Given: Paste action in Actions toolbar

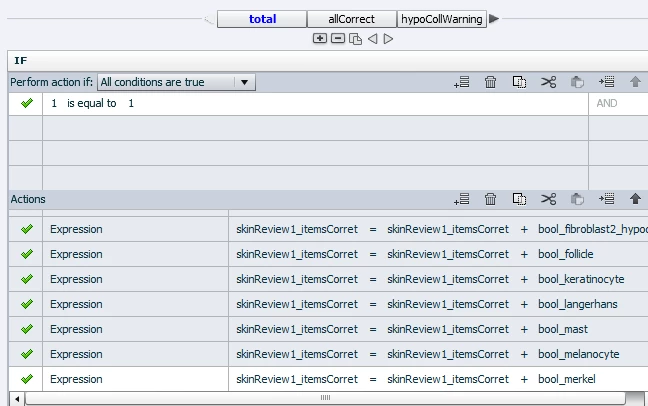Looking at the screenshot, I should 577,199.
